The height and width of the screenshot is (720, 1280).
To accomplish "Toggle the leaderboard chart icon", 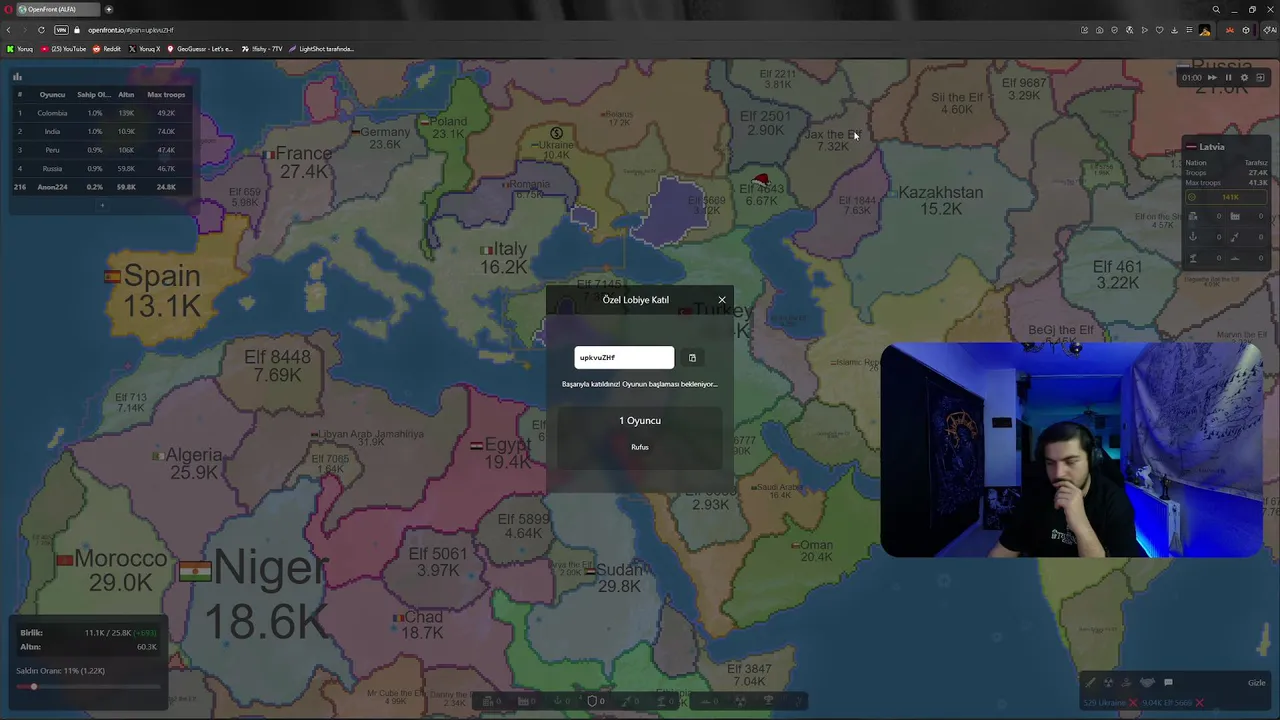I will (17, 76).
